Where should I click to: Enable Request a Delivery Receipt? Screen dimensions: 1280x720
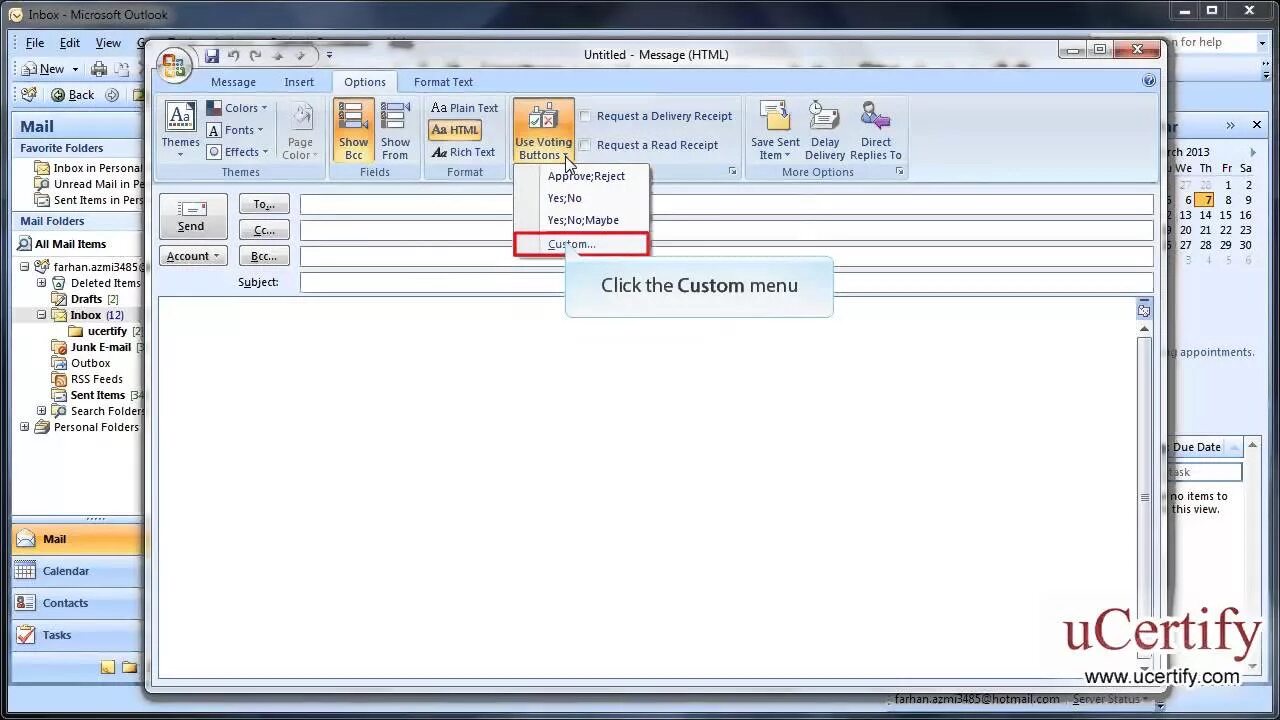(586, 116)
